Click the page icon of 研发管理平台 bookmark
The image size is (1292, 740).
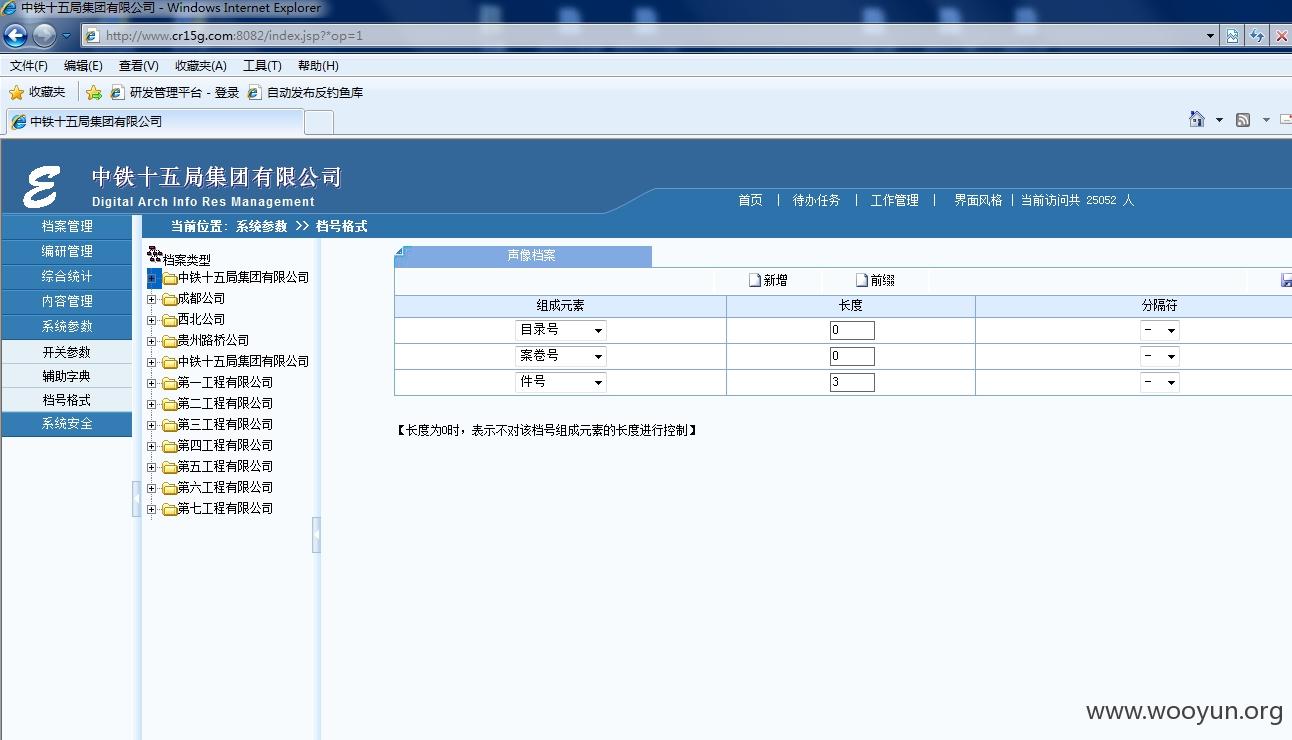(117, 93)
